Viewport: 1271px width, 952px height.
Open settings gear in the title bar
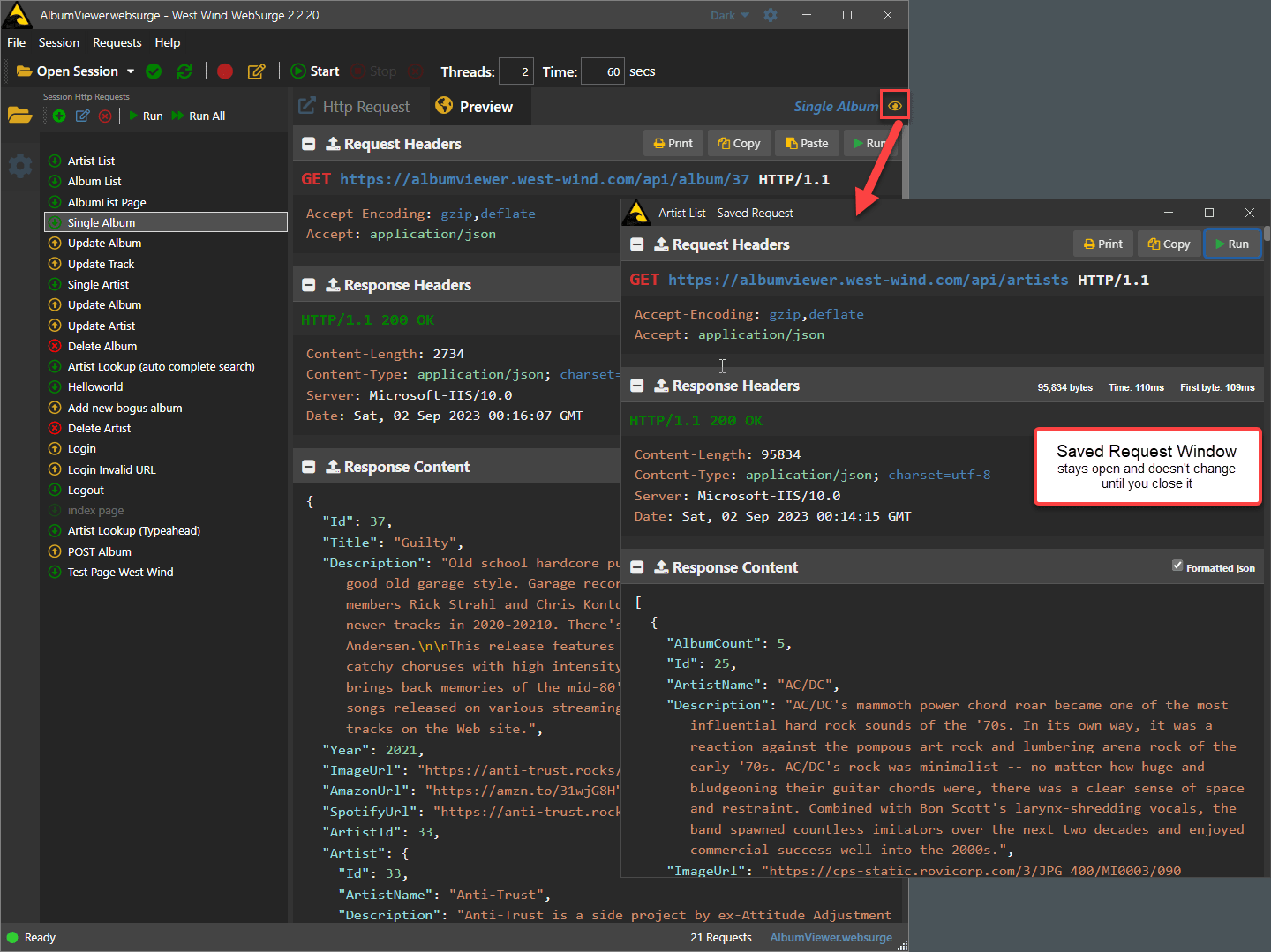tap(771, 15)
